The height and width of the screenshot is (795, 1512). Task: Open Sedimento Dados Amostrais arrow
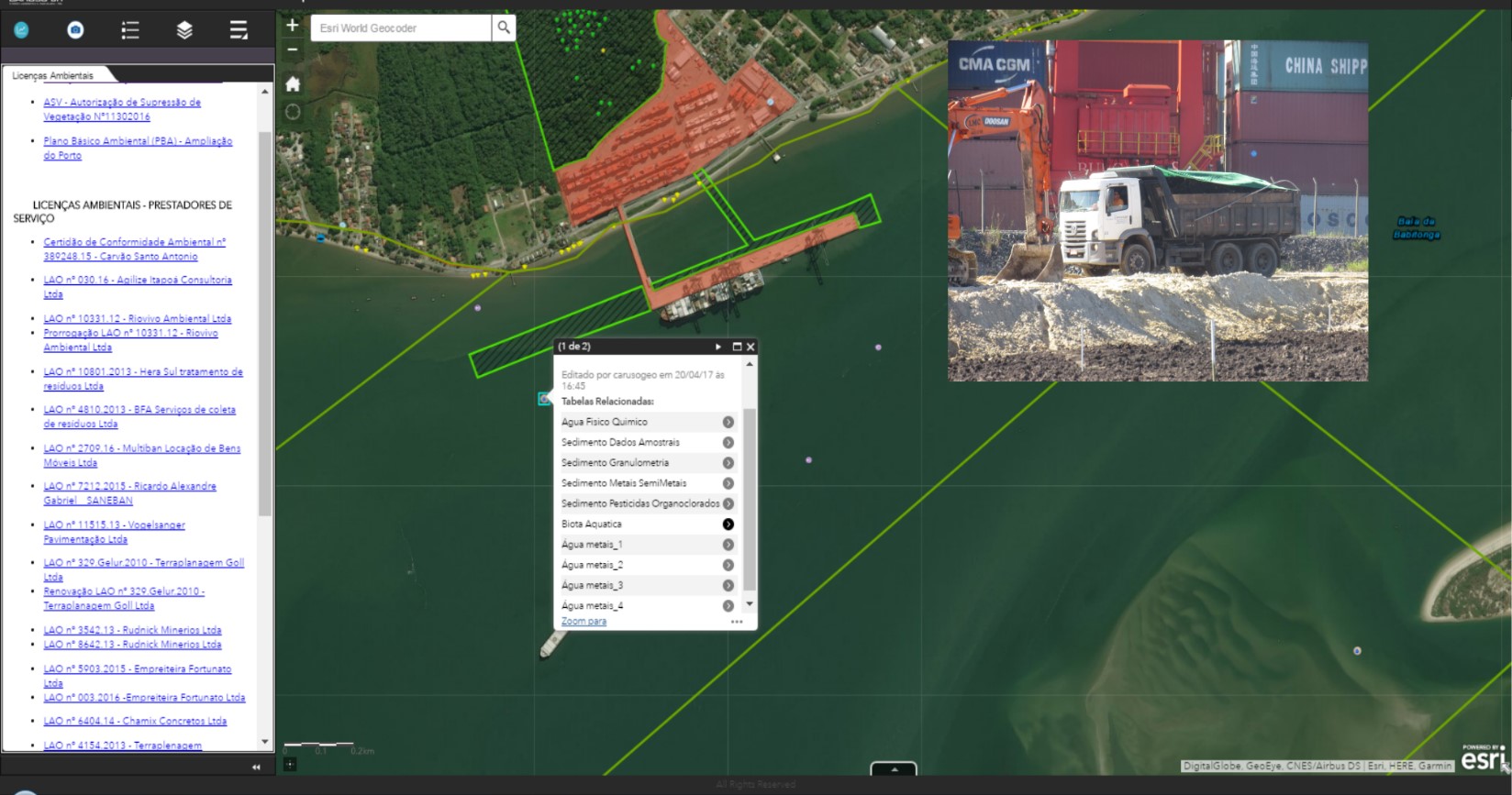[728, 443]
